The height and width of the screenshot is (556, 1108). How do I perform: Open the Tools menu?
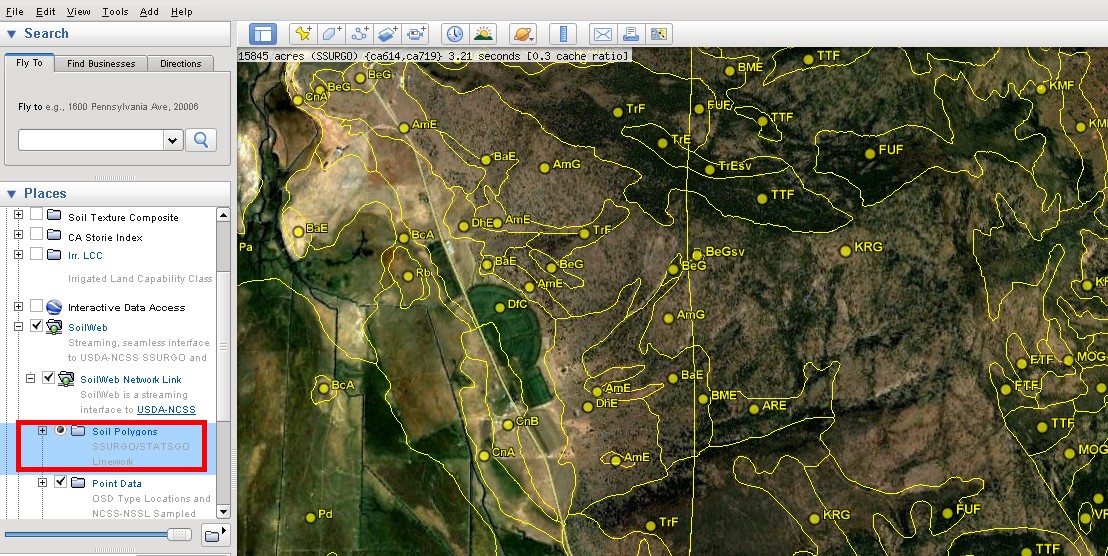[115, 11]
